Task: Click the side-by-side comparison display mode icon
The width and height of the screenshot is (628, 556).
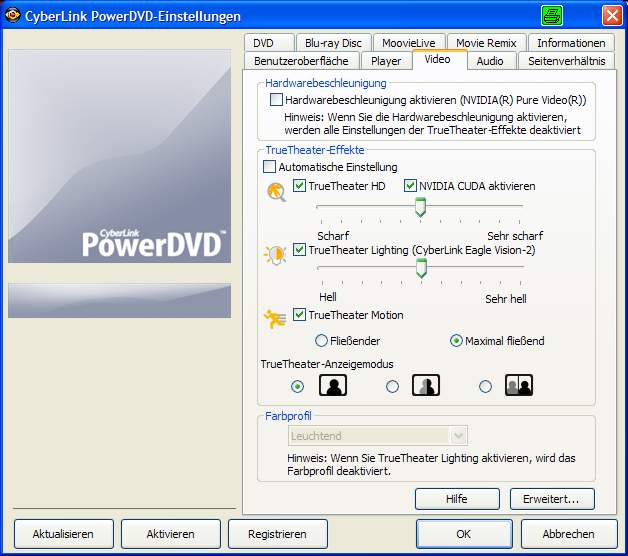Action: coord(519,385)
